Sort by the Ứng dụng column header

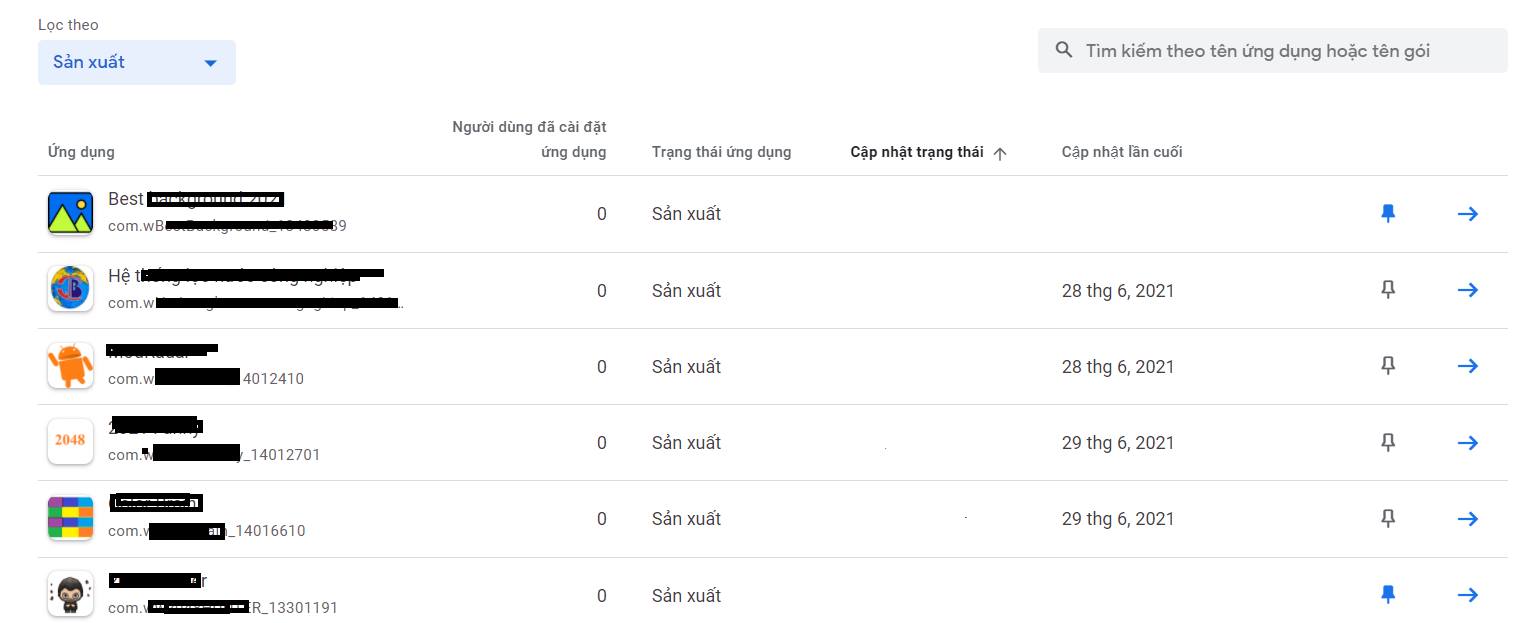point(82,152)
